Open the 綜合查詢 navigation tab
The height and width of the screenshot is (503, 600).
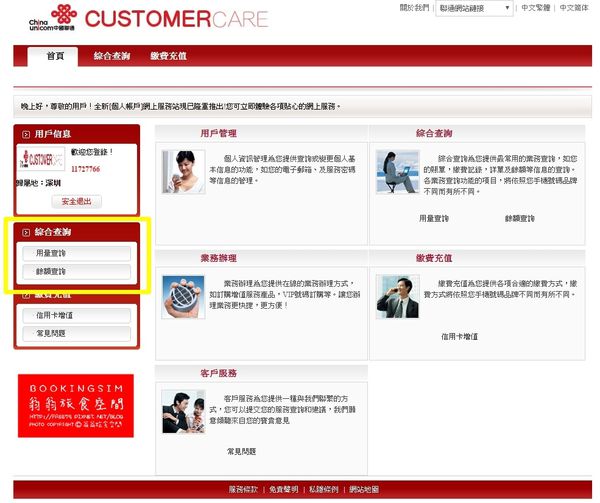(111, 57)
